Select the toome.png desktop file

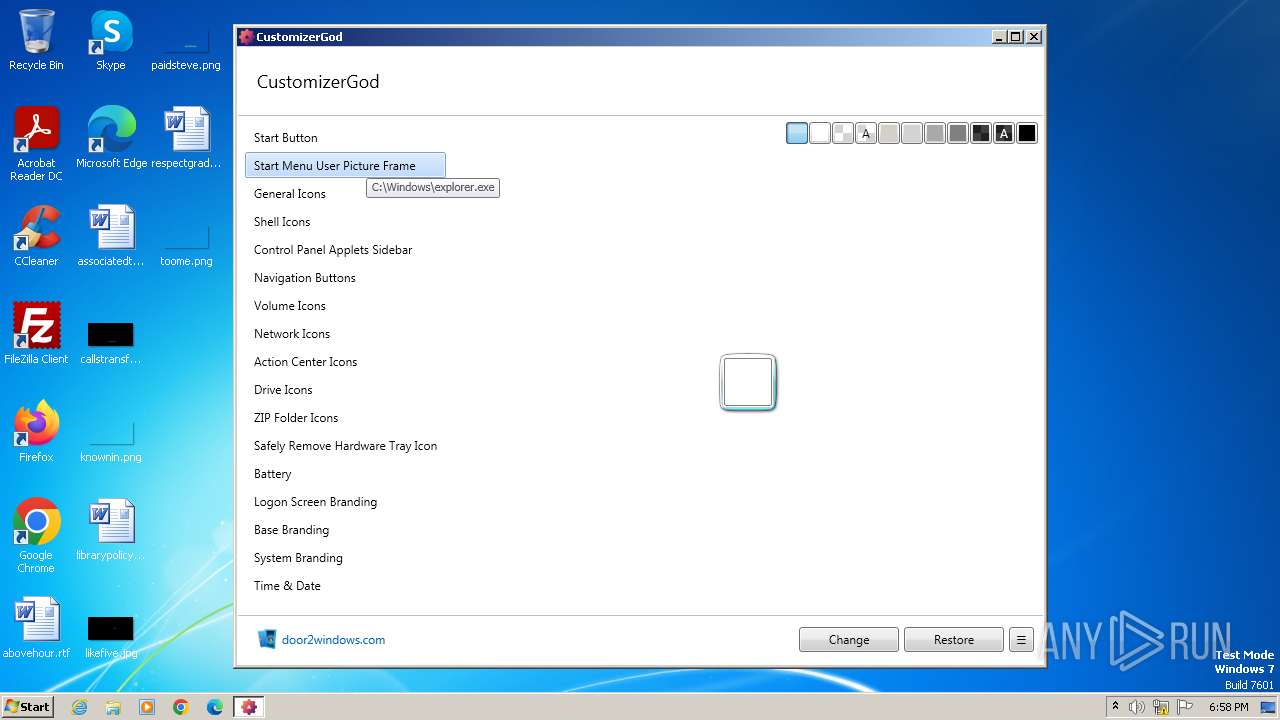186,242
